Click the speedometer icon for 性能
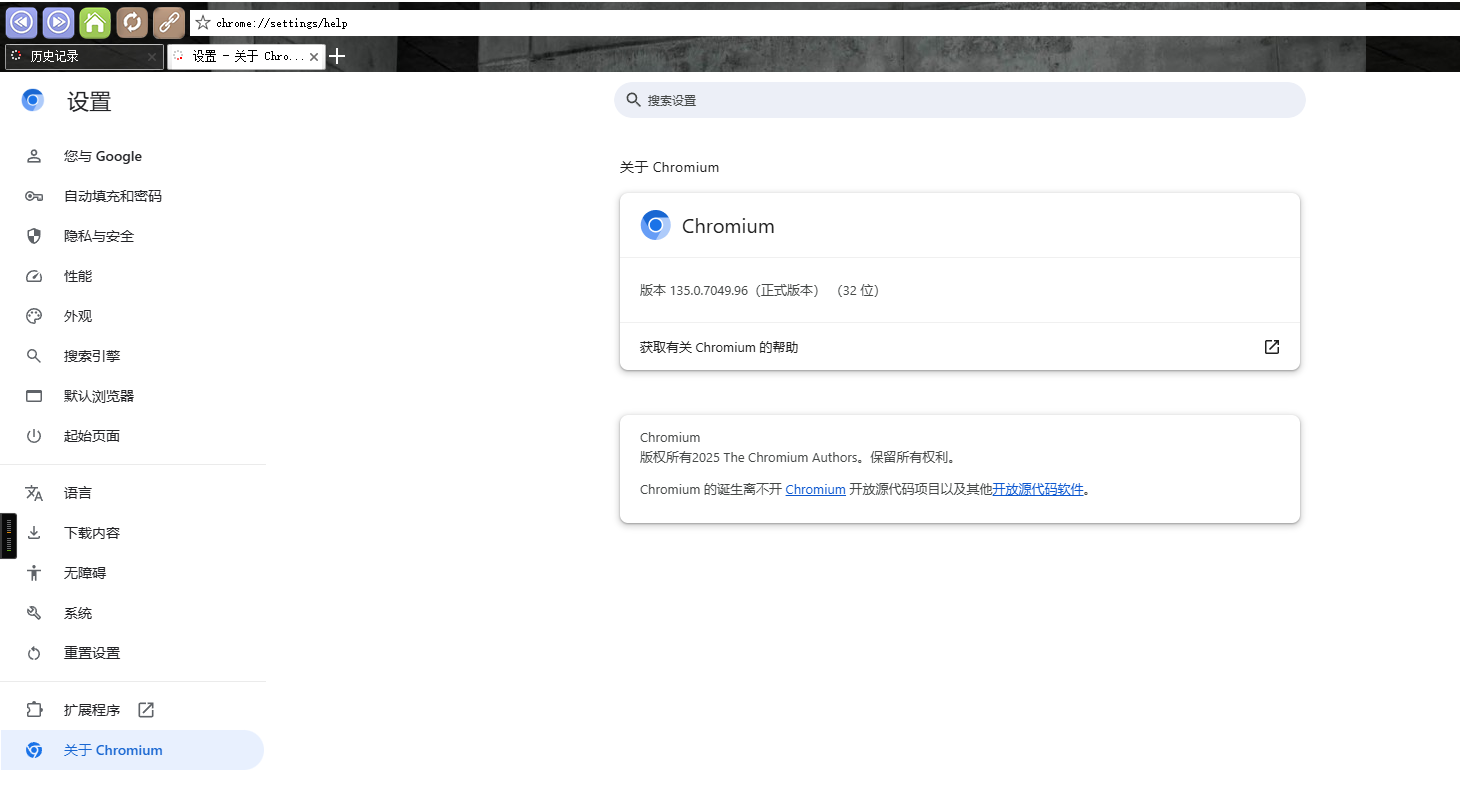Image resolution: width=1460 pixels, height=806 pixels. 34,276
